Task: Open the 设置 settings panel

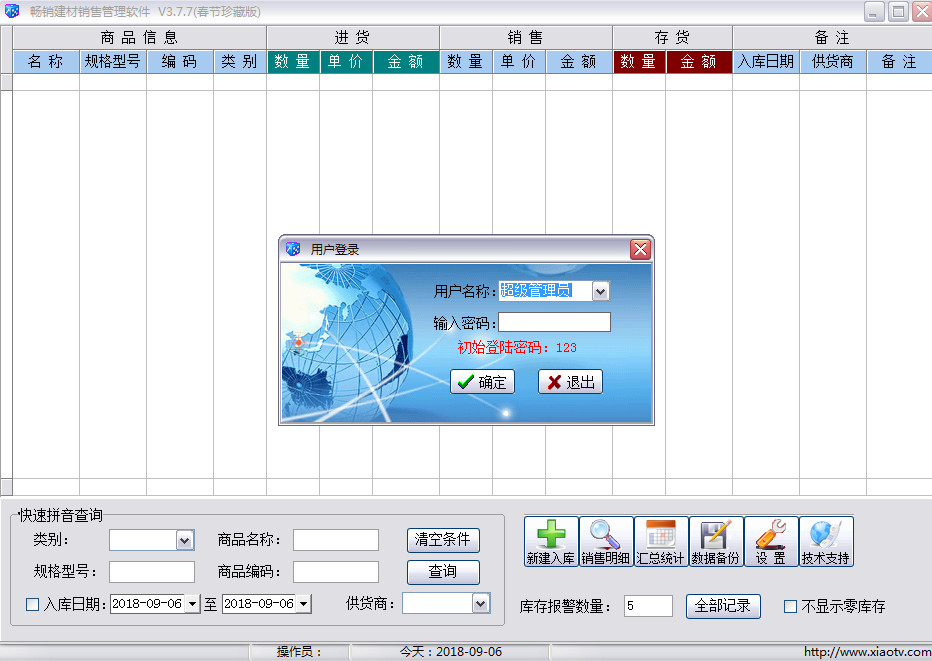Action: coord(771,540)
